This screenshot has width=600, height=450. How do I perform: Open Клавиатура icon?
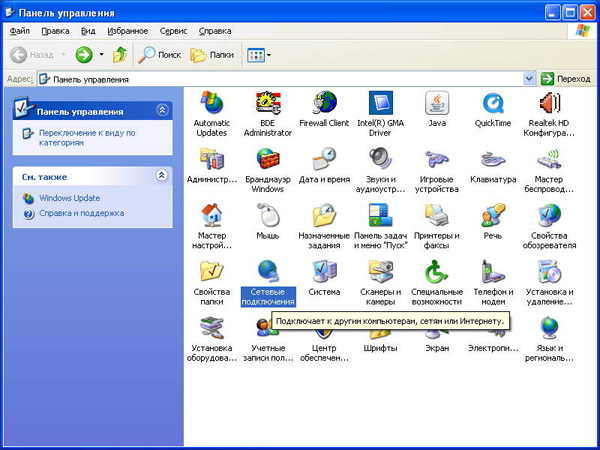493,159
